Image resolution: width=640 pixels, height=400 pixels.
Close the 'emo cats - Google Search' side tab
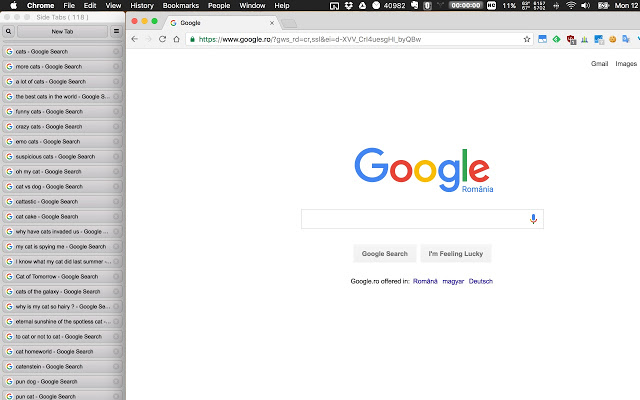pyautogui.click(x=117, y=142)
